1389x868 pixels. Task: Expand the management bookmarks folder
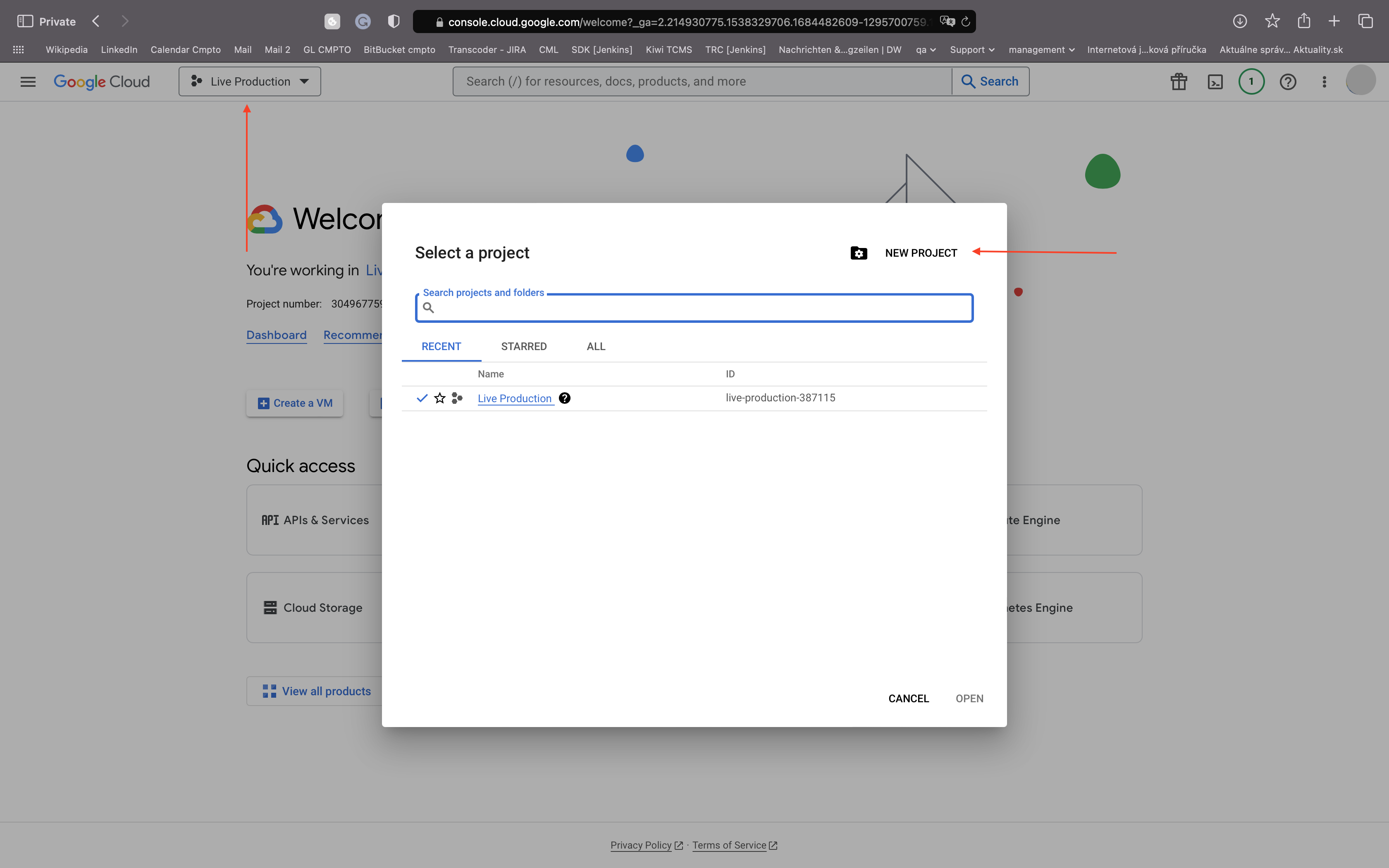coord(1041,49)
